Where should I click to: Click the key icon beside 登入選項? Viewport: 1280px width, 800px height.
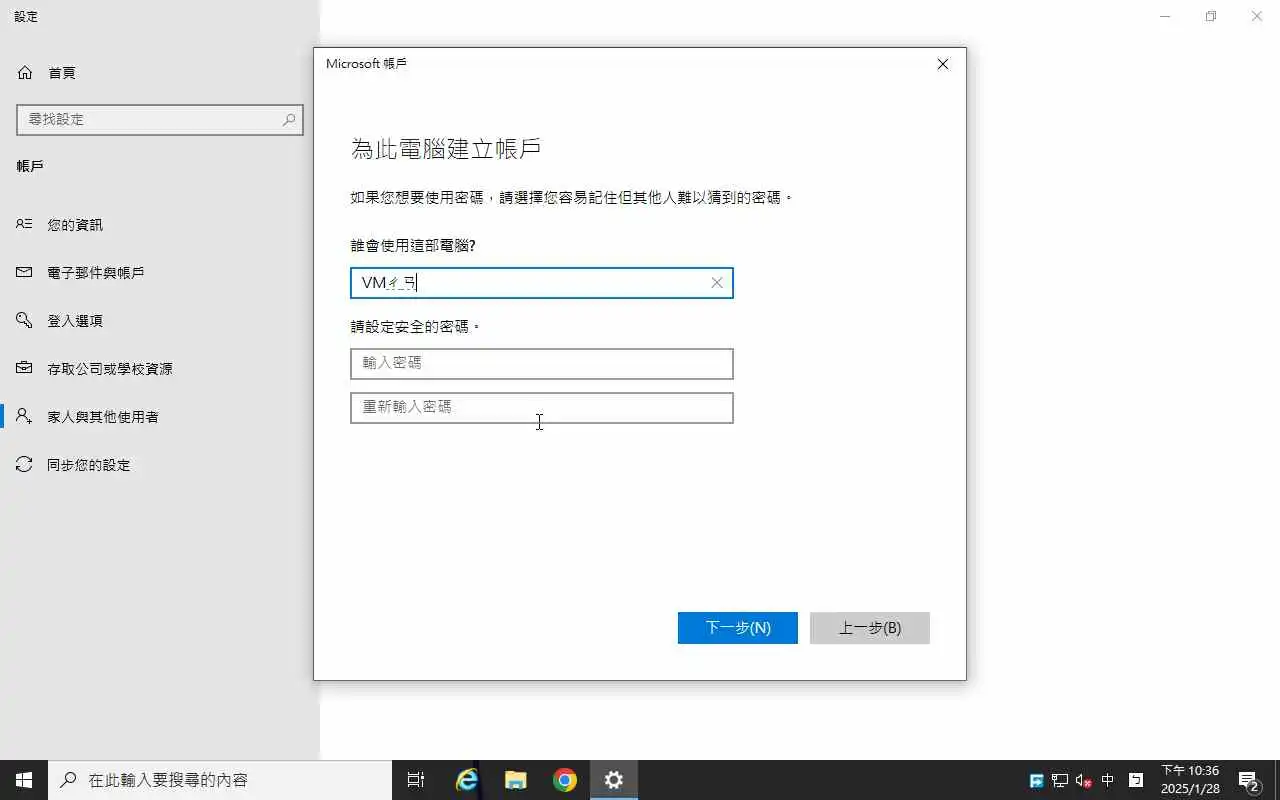[25, 320]
